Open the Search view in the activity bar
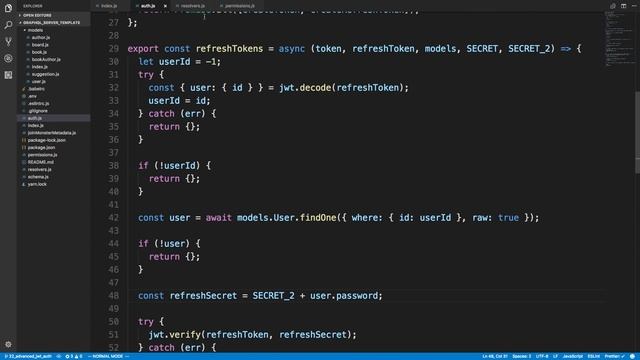Image resolution: width=640 pixels, height=360 pixels. (x=8, y=25)
